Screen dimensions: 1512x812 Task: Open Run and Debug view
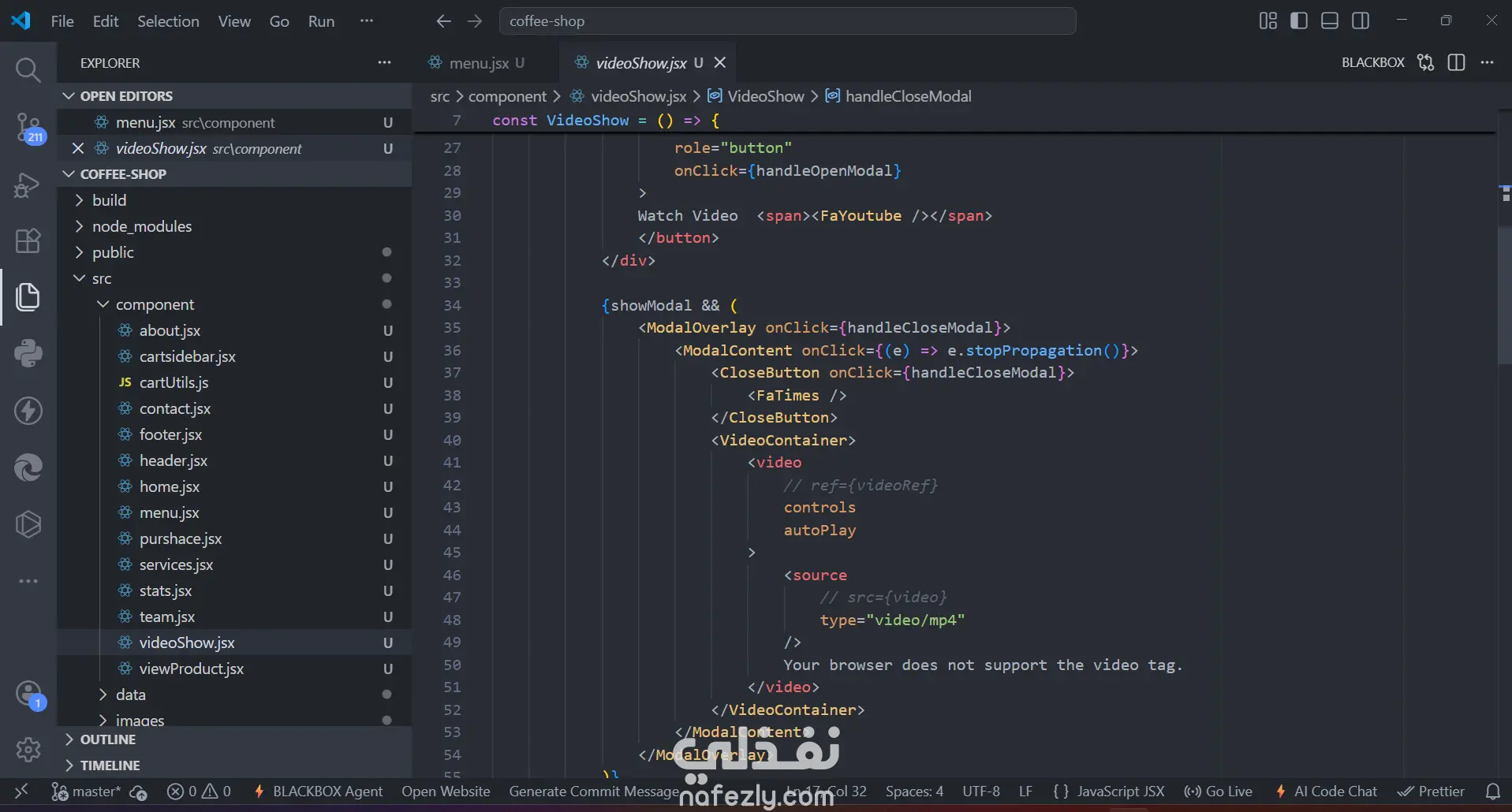pyautogui.click(x=28, y=184)
